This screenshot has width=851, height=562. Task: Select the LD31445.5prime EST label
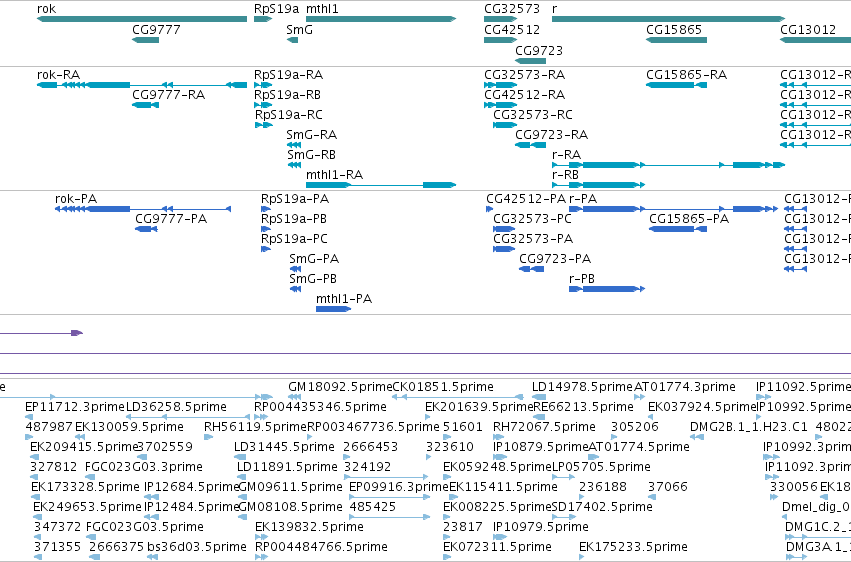click(284, 447)
